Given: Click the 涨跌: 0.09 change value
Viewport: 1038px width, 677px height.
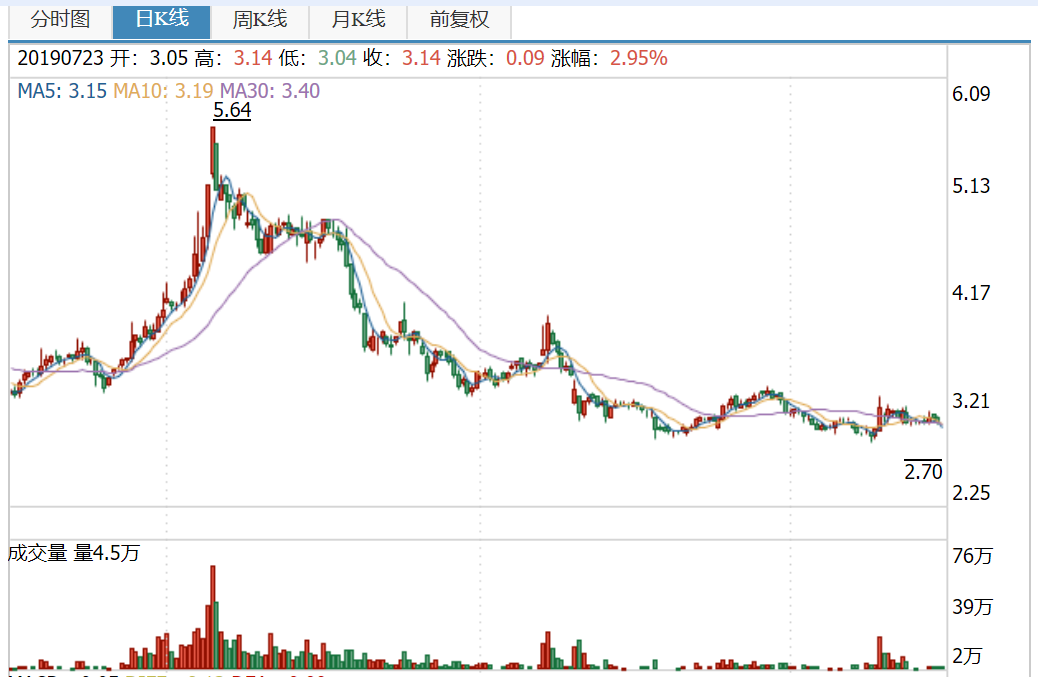Looking at the screenshot, I should pyautogui.click(x=496, y=58).
